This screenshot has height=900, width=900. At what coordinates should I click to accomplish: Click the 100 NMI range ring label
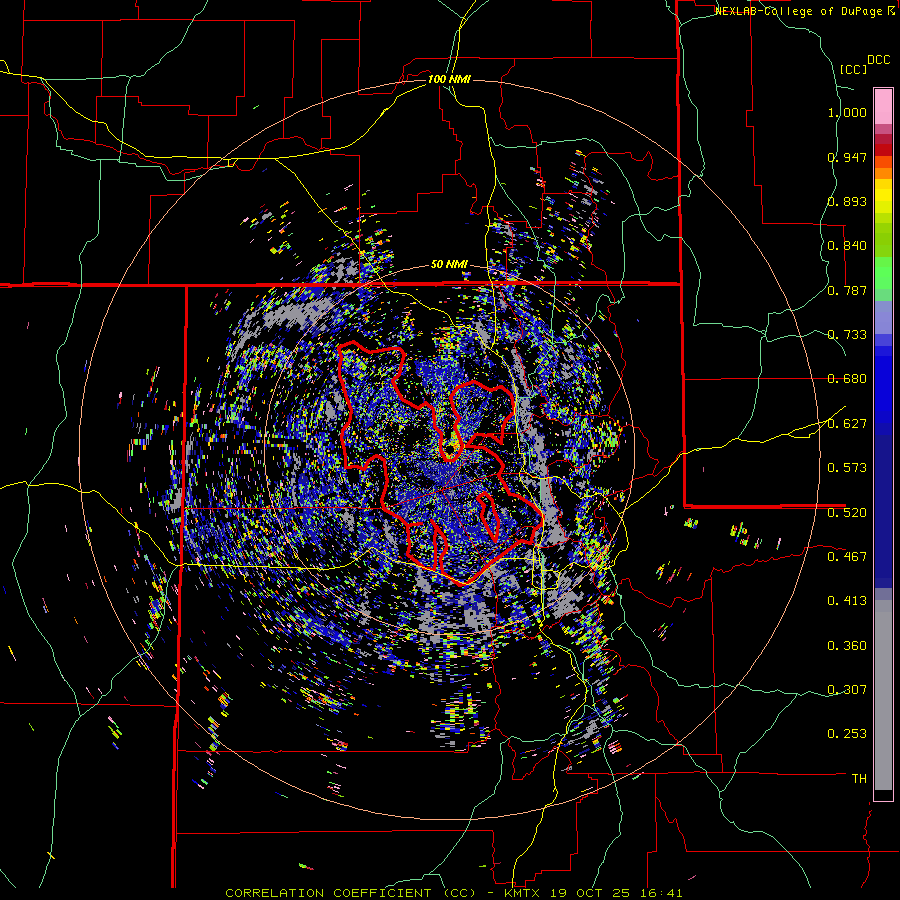449,79
